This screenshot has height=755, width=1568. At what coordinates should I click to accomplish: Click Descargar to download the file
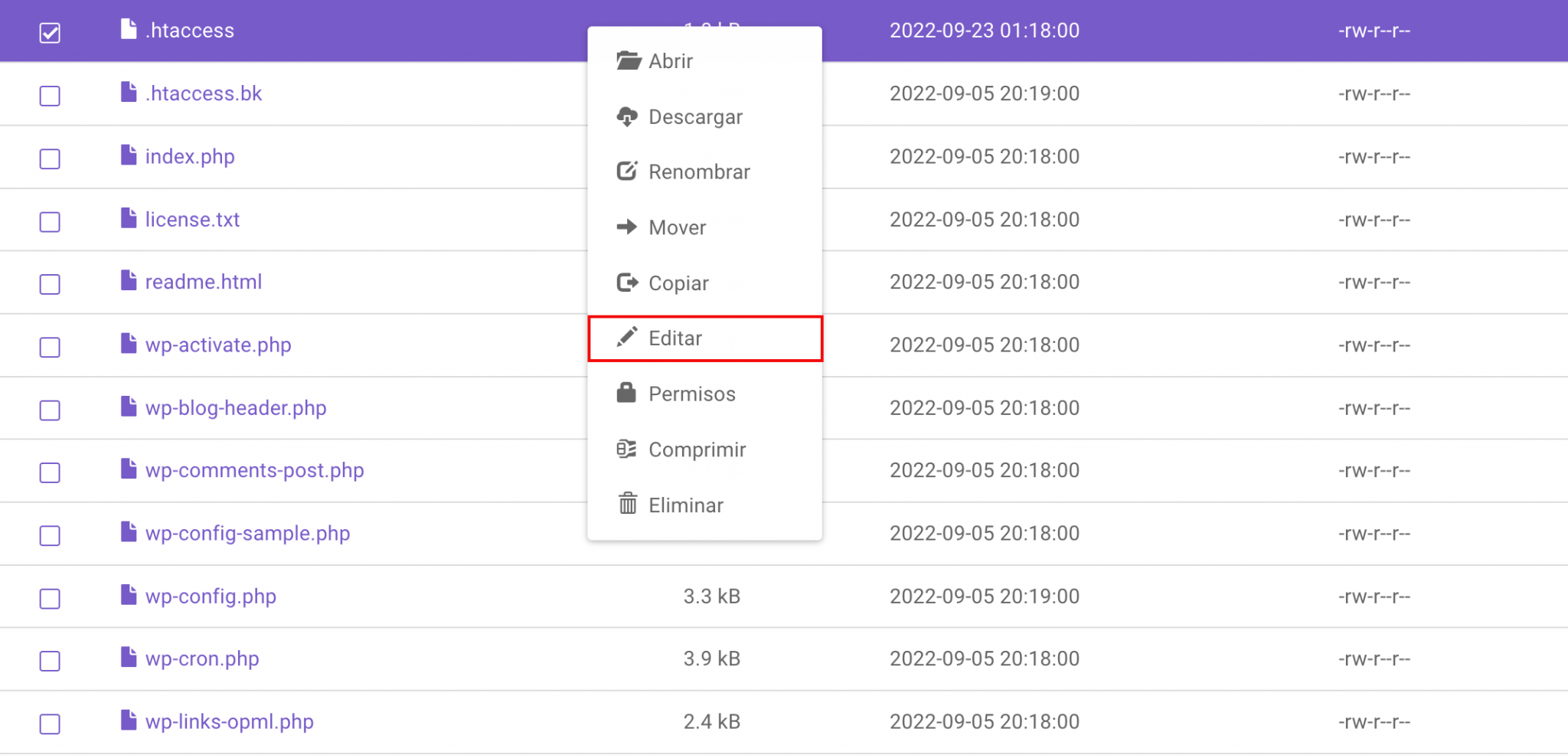[x=695, y=116]
